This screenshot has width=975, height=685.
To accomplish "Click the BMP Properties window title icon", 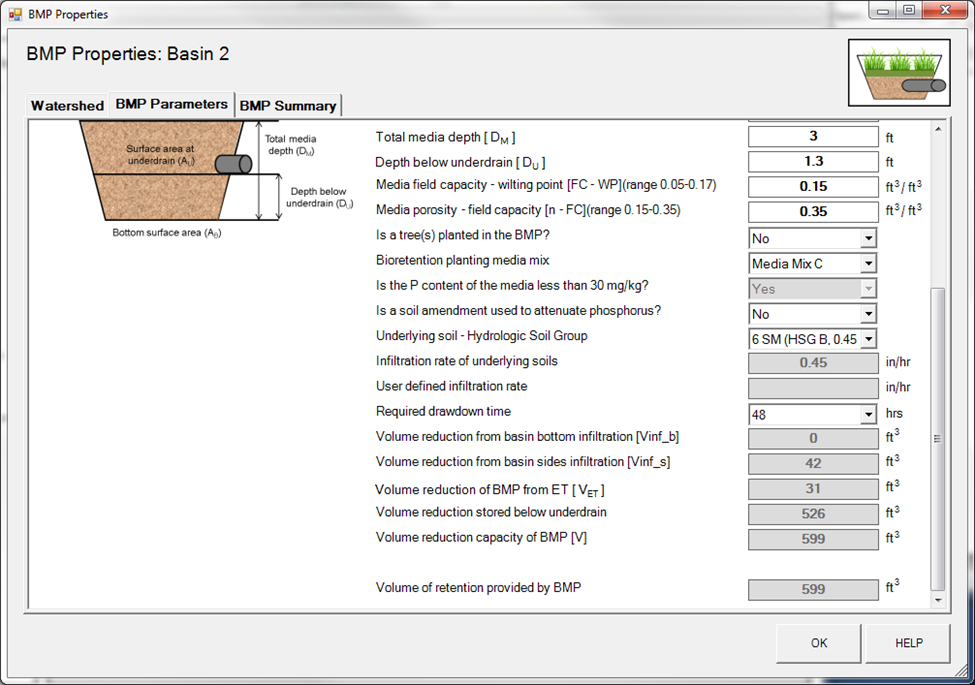I will pos(15,15).
